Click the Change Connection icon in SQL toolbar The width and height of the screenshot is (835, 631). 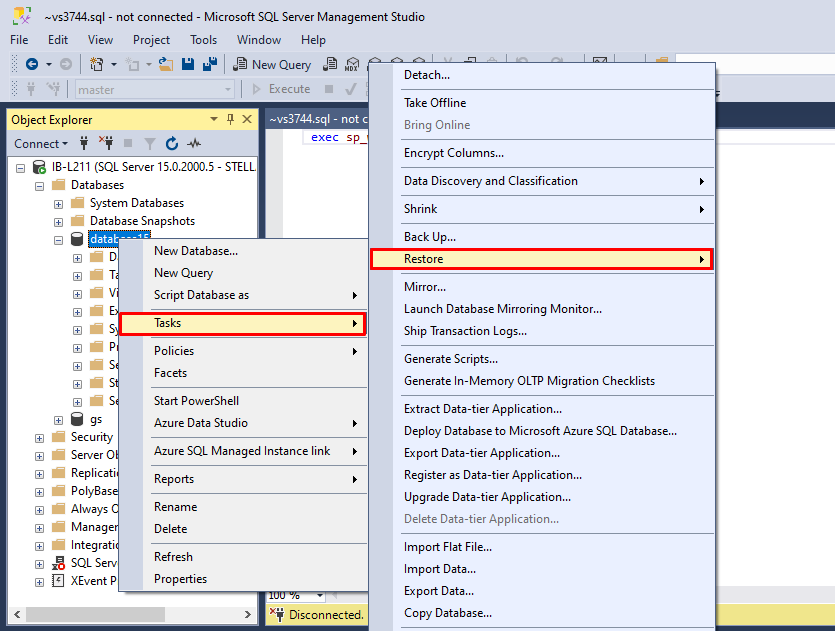[53, 89]
